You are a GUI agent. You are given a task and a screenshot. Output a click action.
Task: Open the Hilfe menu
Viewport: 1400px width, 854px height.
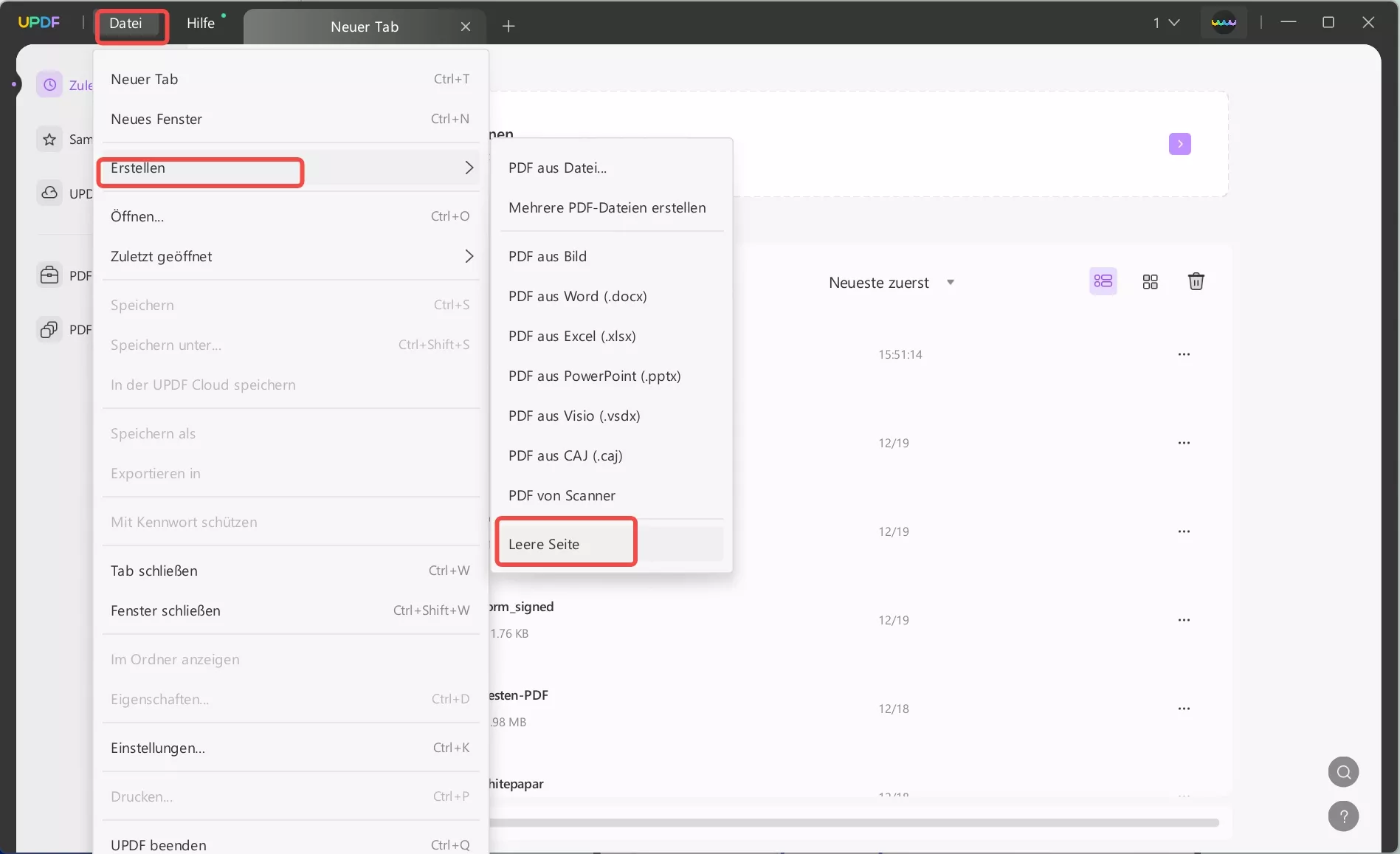point(201,23)
